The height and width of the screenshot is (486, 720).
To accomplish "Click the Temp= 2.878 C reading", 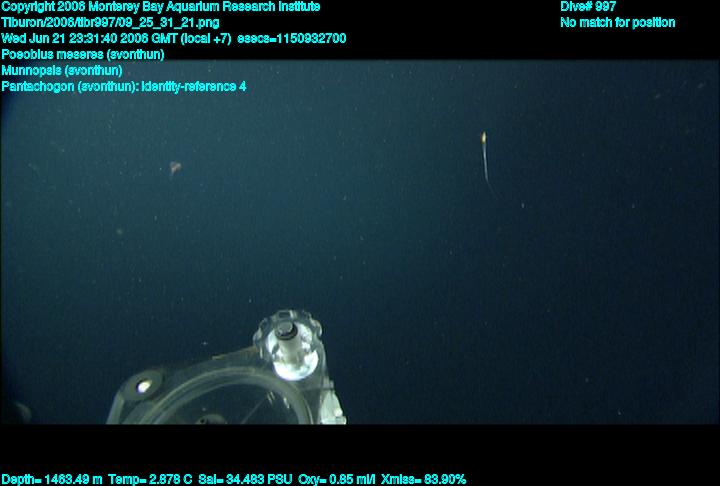I will (x=151, y=480).
